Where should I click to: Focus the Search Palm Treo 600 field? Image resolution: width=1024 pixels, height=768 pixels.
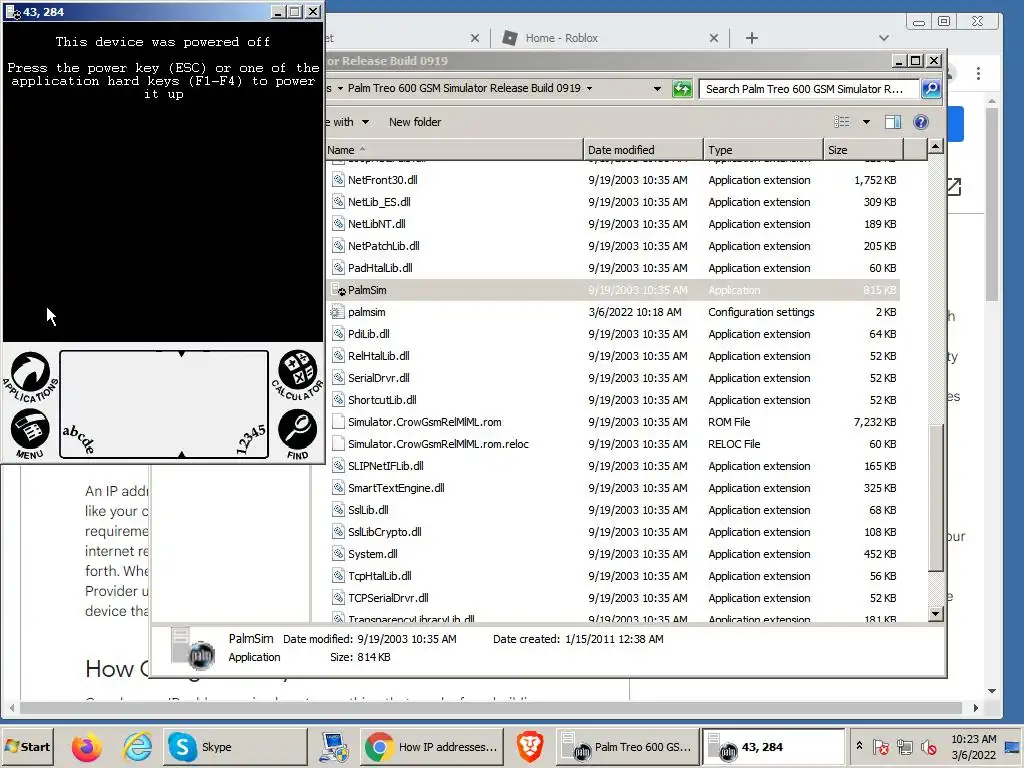809,89
